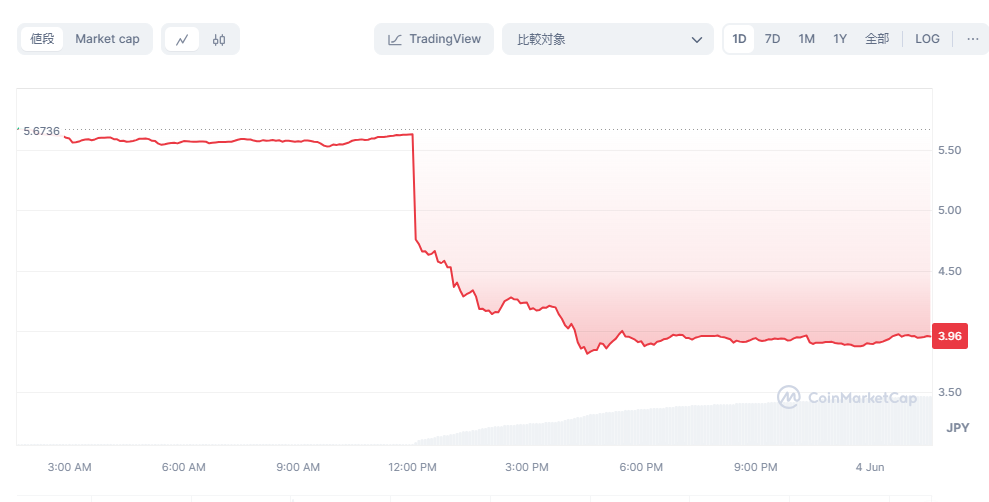The image size is (989, 502).
Task: Switch to candlestick chart icon
Action: click(219, 40)
